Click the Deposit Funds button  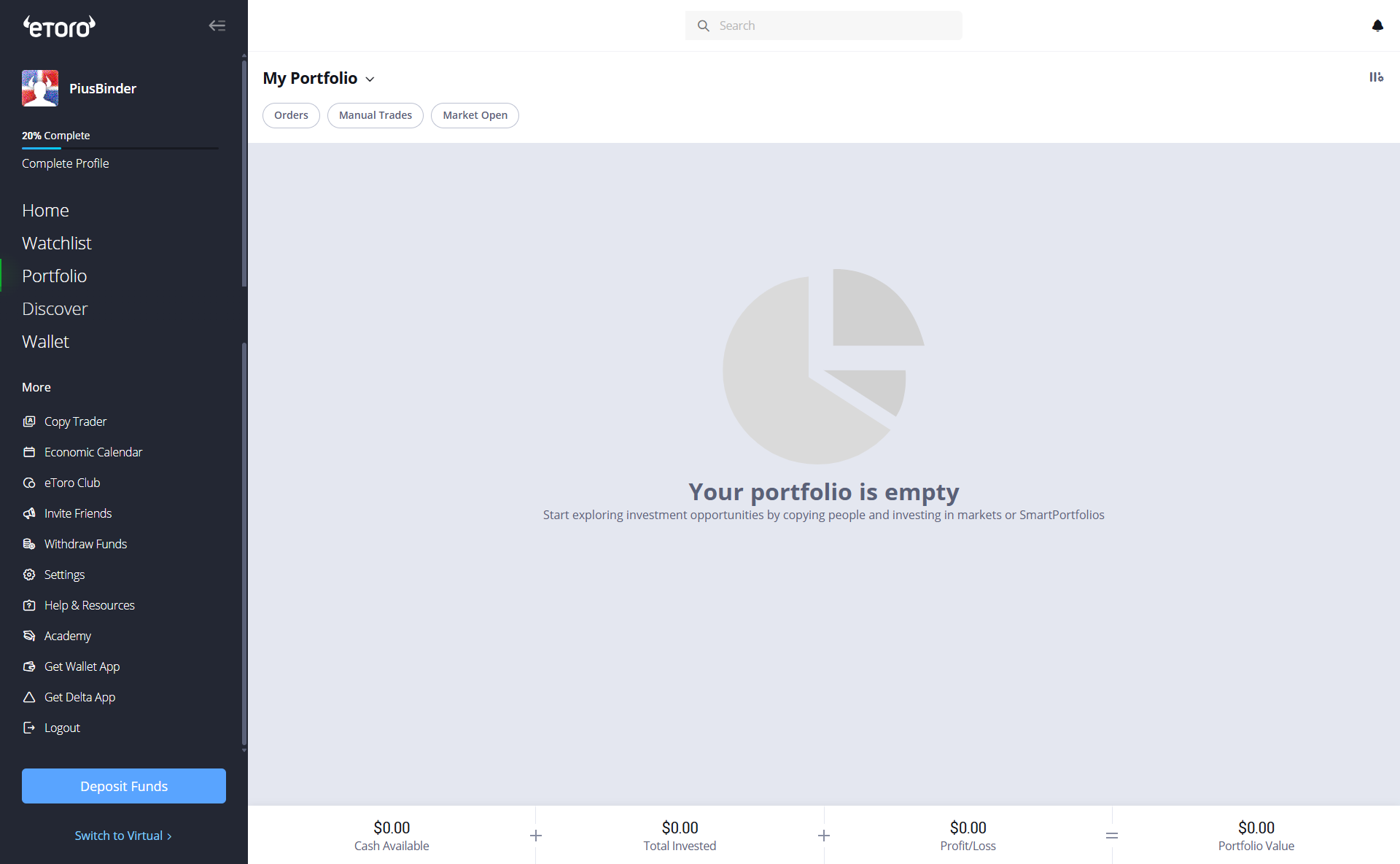(x=124, y=786)
